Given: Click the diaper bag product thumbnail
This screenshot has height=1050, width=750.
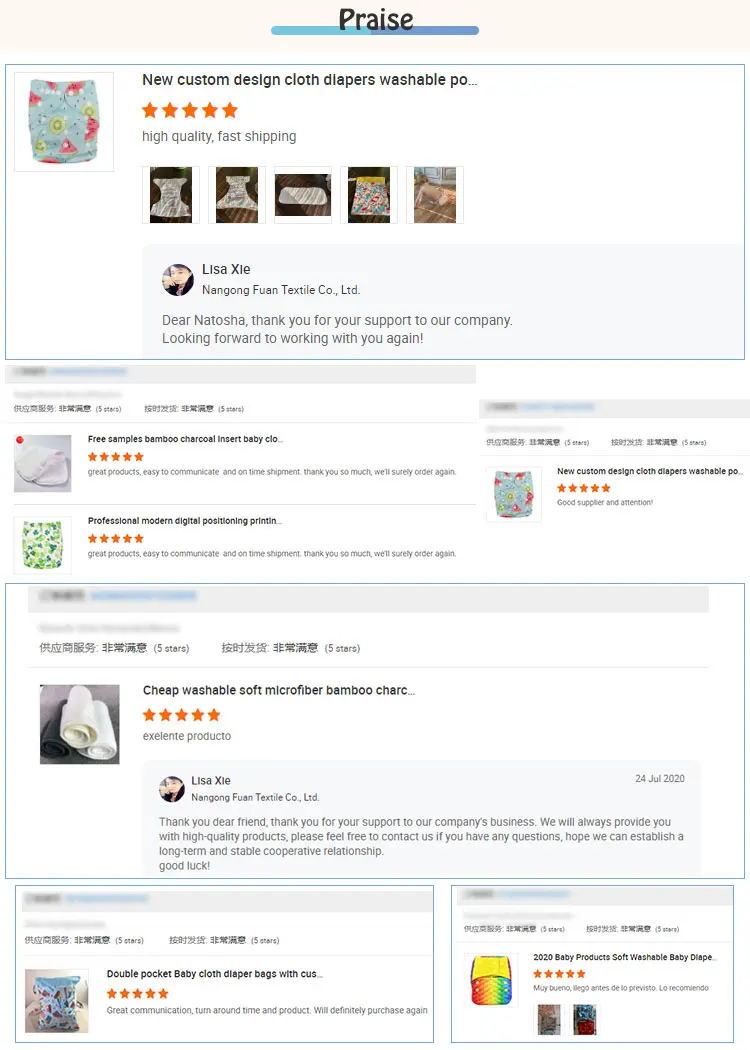Looking at the screenshot, I should click(57, 1000).
